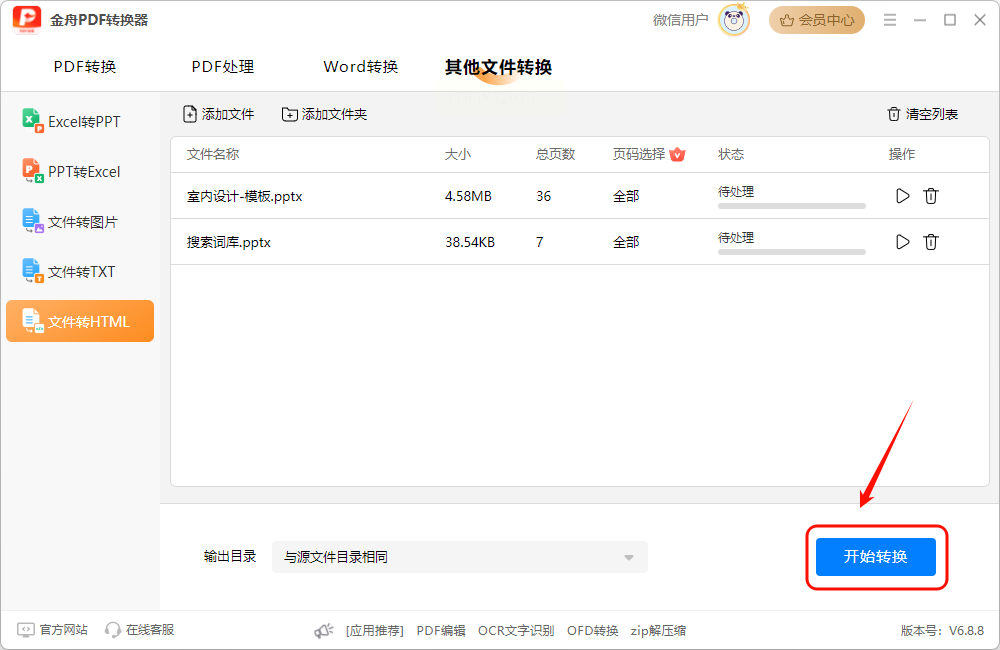Click the 添加文件夹 add folder icon
This screenshot has height=650, width=1000.
pyautogui.click(x=290, y=114)
